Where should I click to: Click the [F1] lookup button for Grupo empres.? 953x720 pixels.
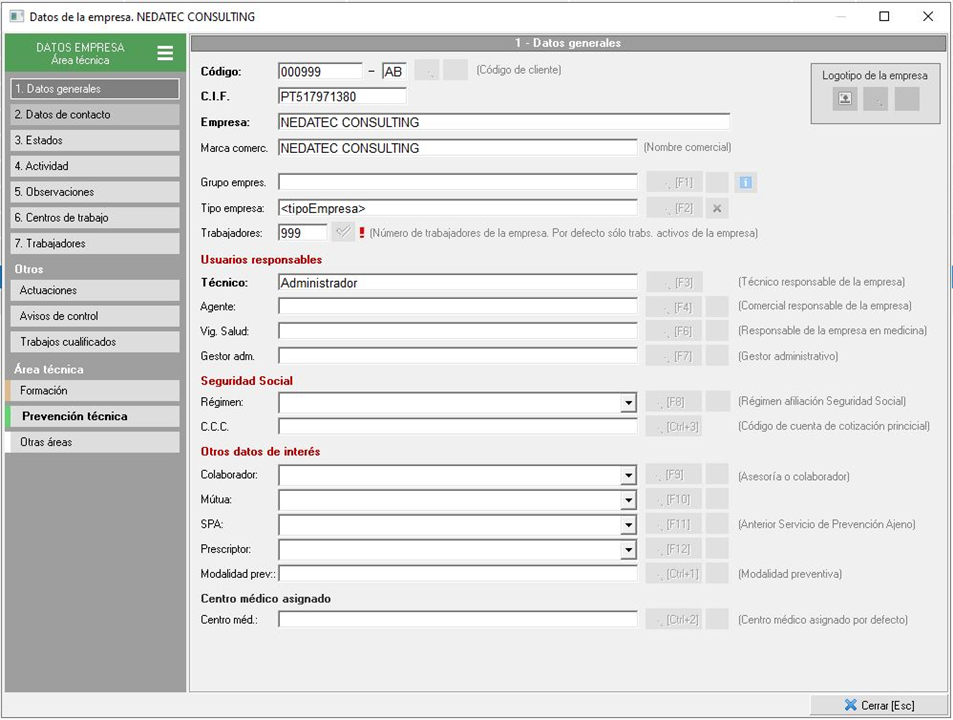[x=675, y=182]
